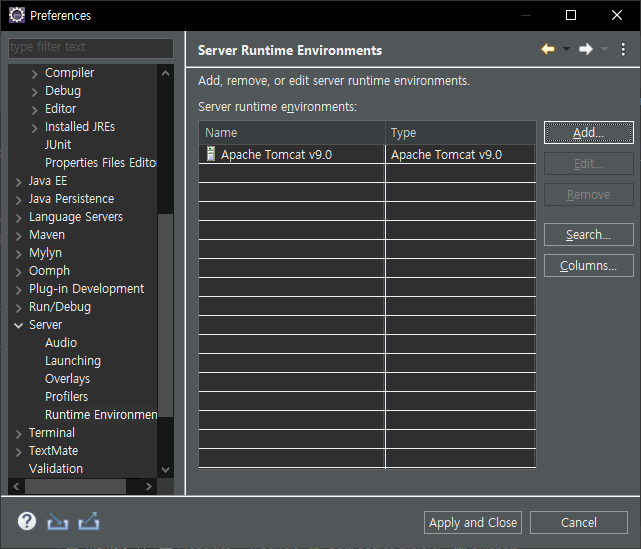Image resolution: width=641 pixels, height=549 pixels.
Task: Select Profilers under Server
Action: (x=67, y=397)
